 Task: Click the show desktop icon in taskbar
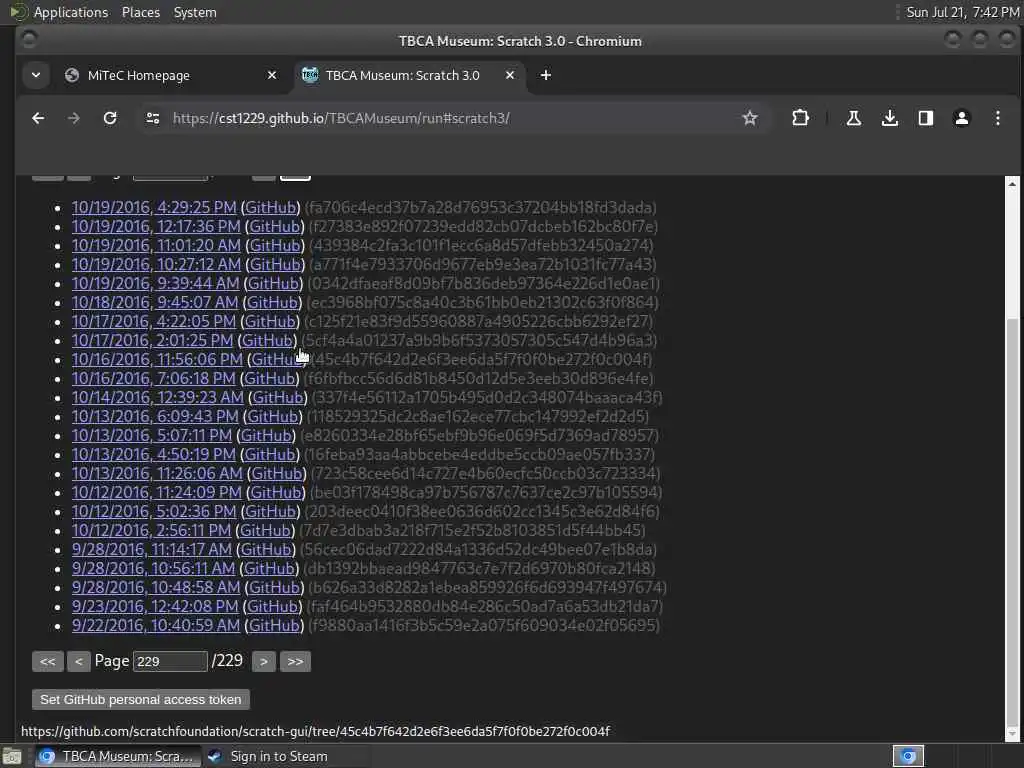[12, 757]
